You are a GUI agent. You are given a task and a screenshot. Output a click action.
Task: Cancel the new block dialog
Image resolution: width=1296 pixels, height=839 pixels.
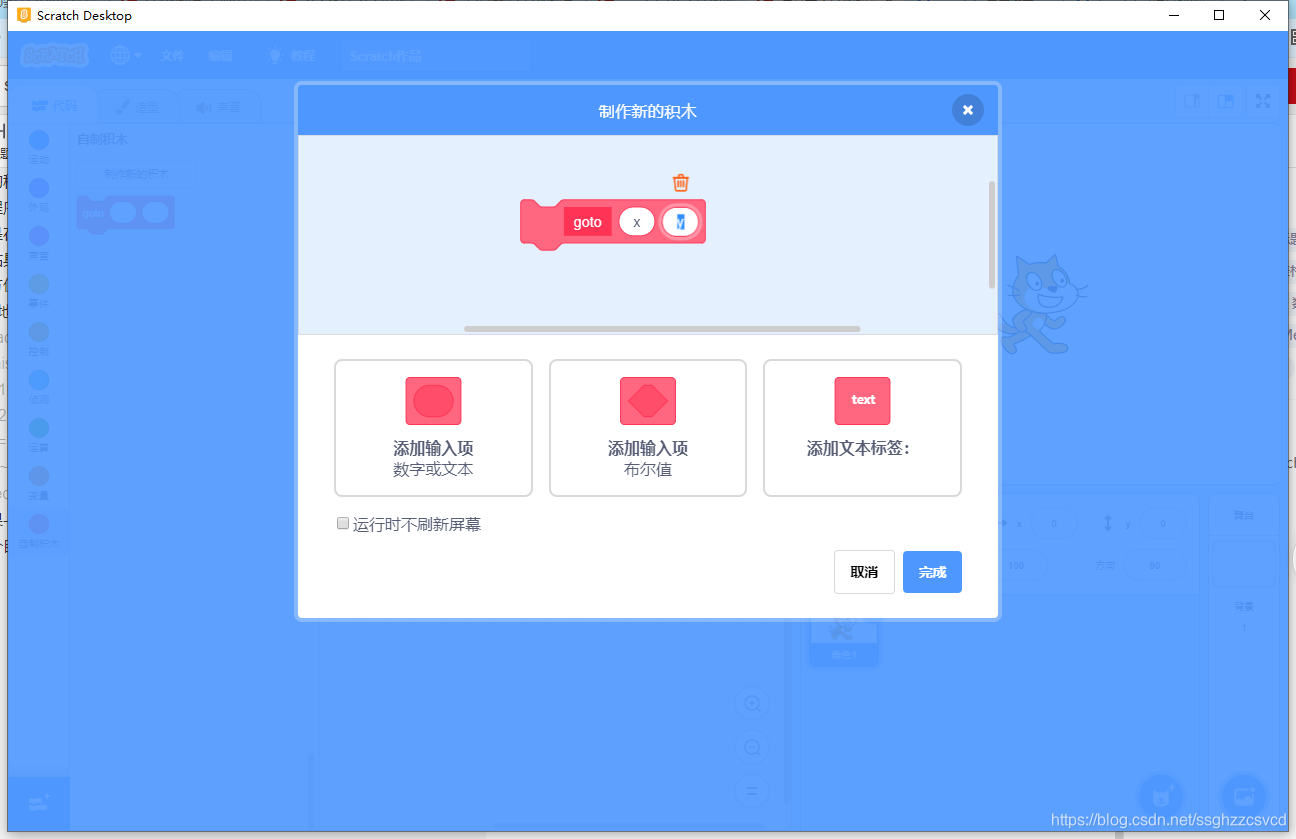(864, 572)
